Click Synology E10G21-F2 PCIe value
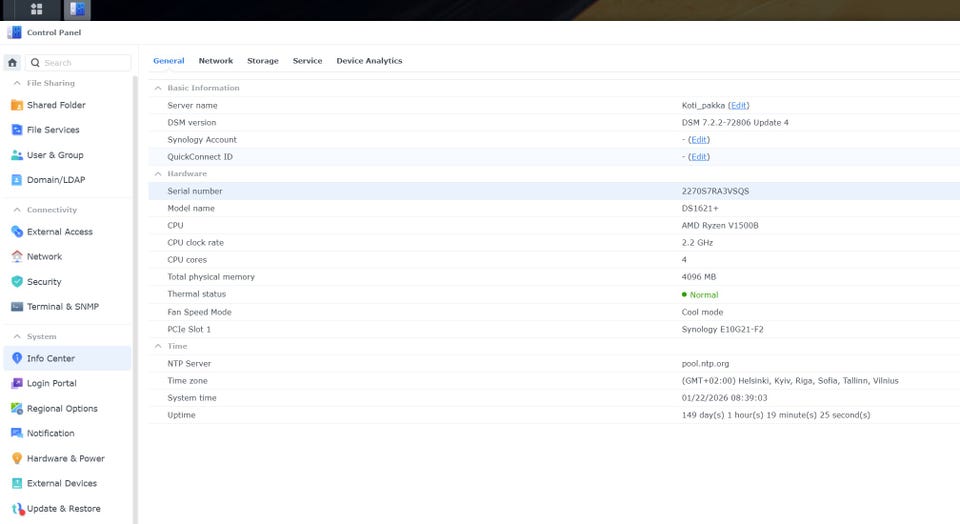Screen dimensions: 960x524 722,329
